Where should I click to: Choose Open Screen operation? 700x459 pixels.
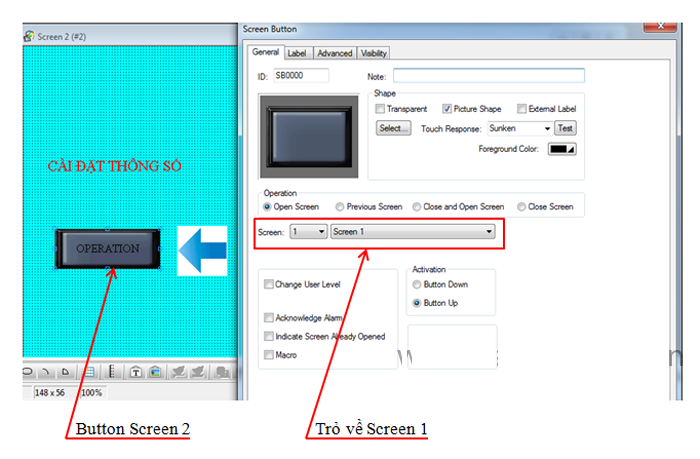[x=267, y=207]
